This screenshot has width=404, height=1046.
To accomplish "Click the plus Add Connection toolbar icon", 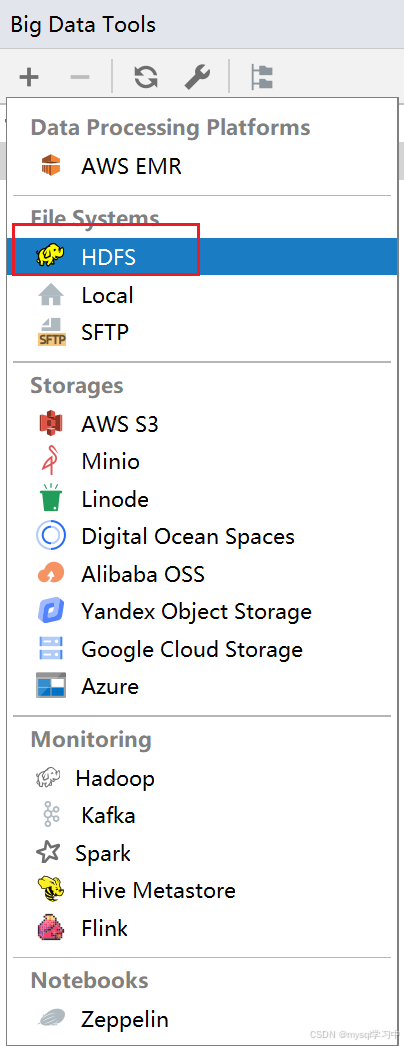I will 29,77.
